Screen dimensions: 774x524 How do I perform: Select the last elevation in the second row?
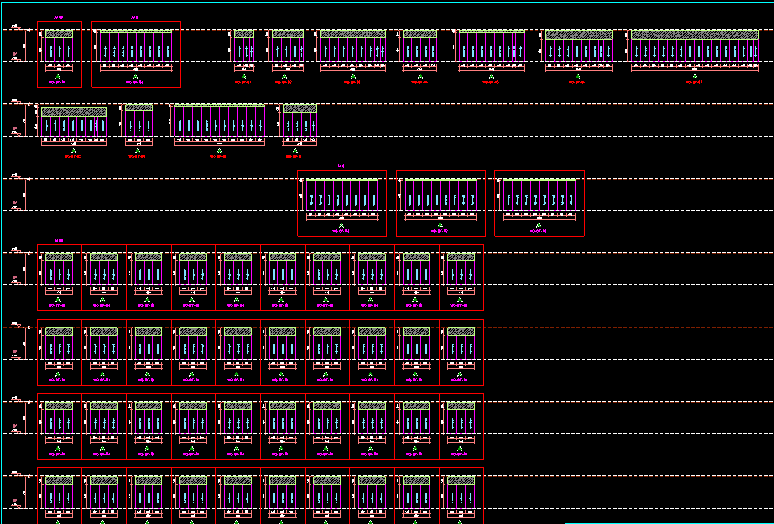pos(300,123)
